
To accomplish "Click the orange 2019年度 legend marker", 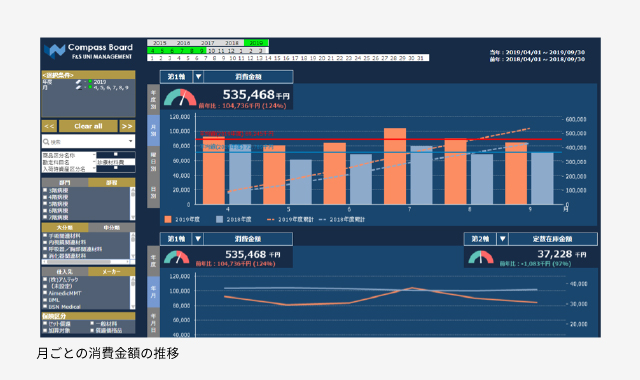I will click(168, 220).
